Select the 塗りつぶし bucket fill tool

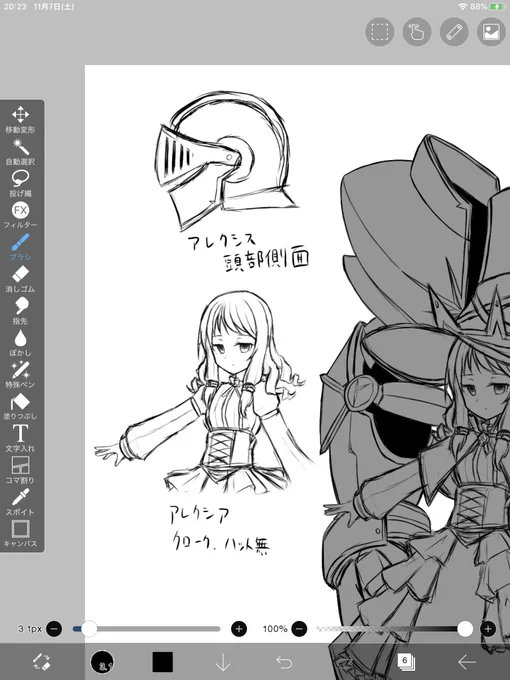(x=20, y=406)
